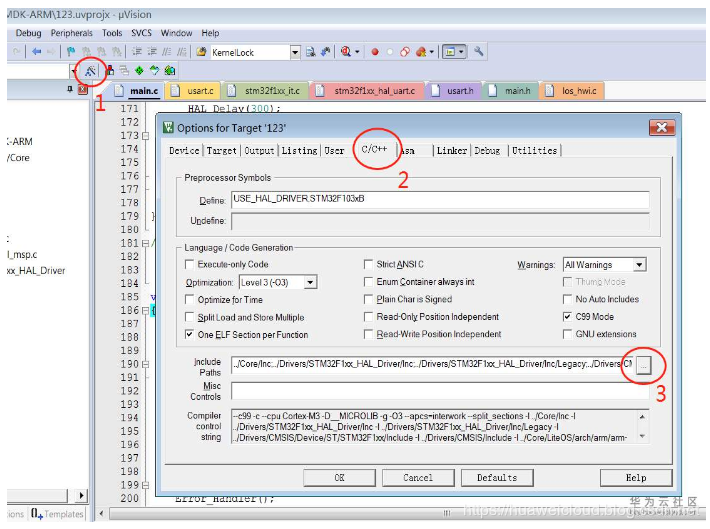This screenshot has height=529, width=710.
Task: Comment out selection icon
Action: click(x=167, y=52)
